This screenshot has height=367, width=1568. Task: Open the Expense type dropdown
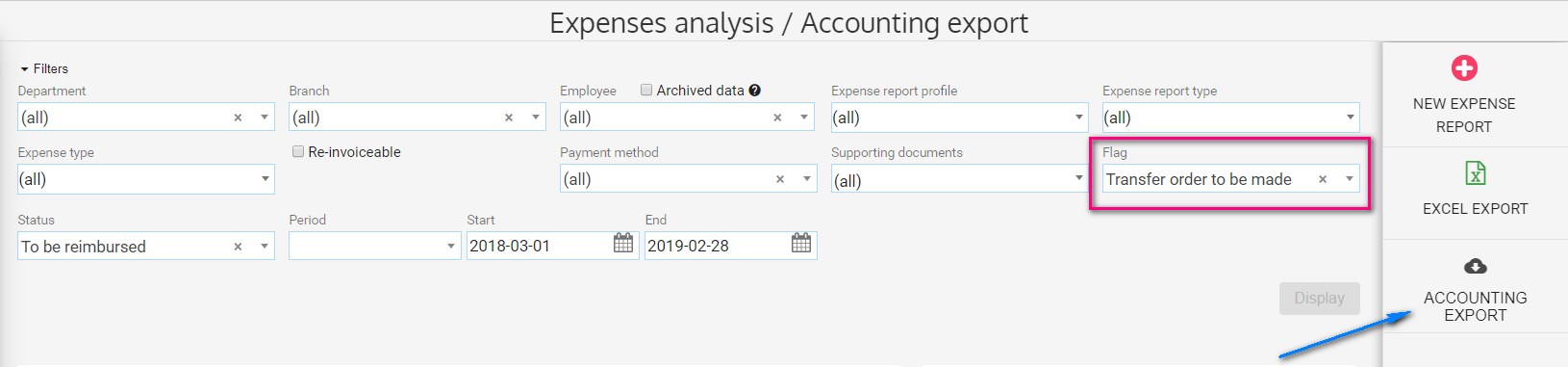click(x=265, y=179)
